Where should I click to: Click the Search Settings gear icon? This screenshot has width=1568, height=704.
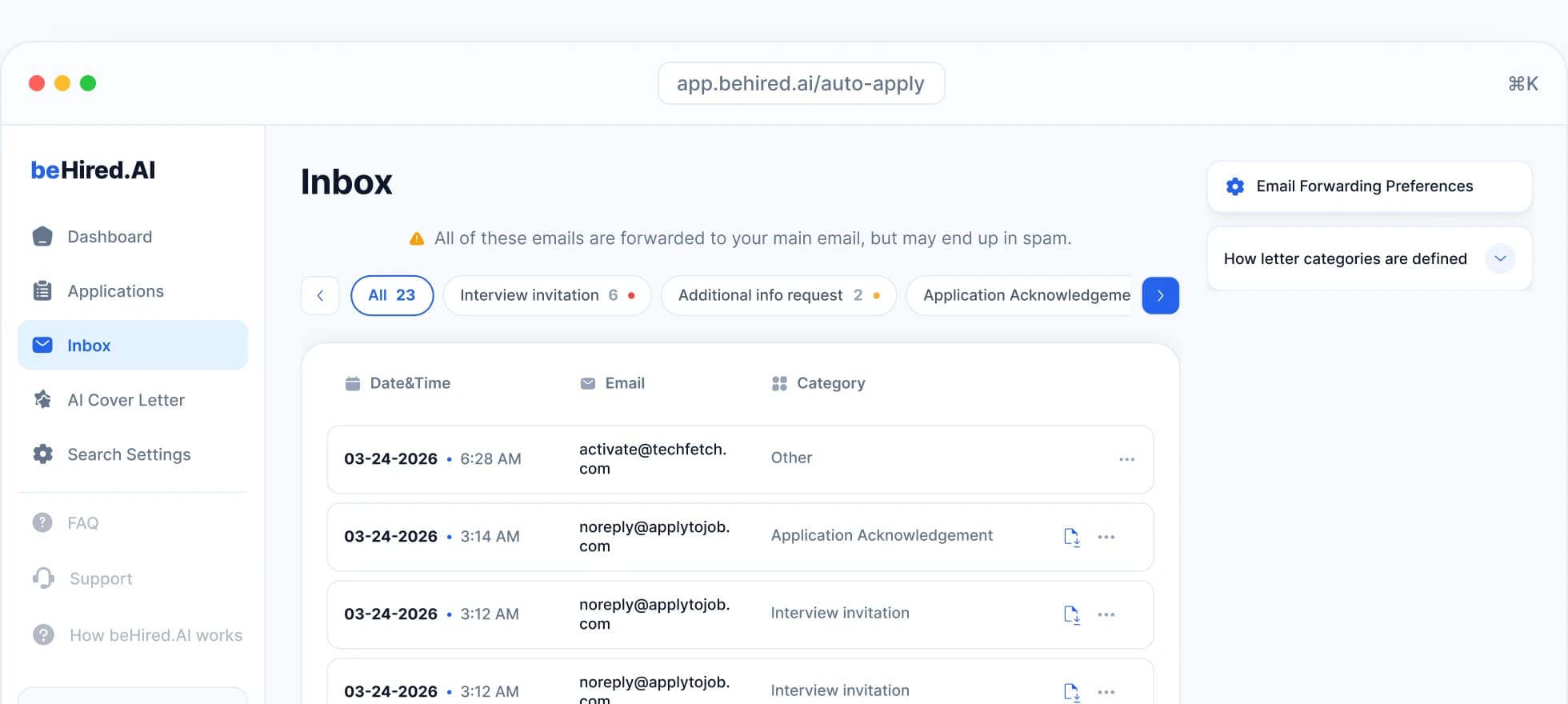[x=42, y=454]
